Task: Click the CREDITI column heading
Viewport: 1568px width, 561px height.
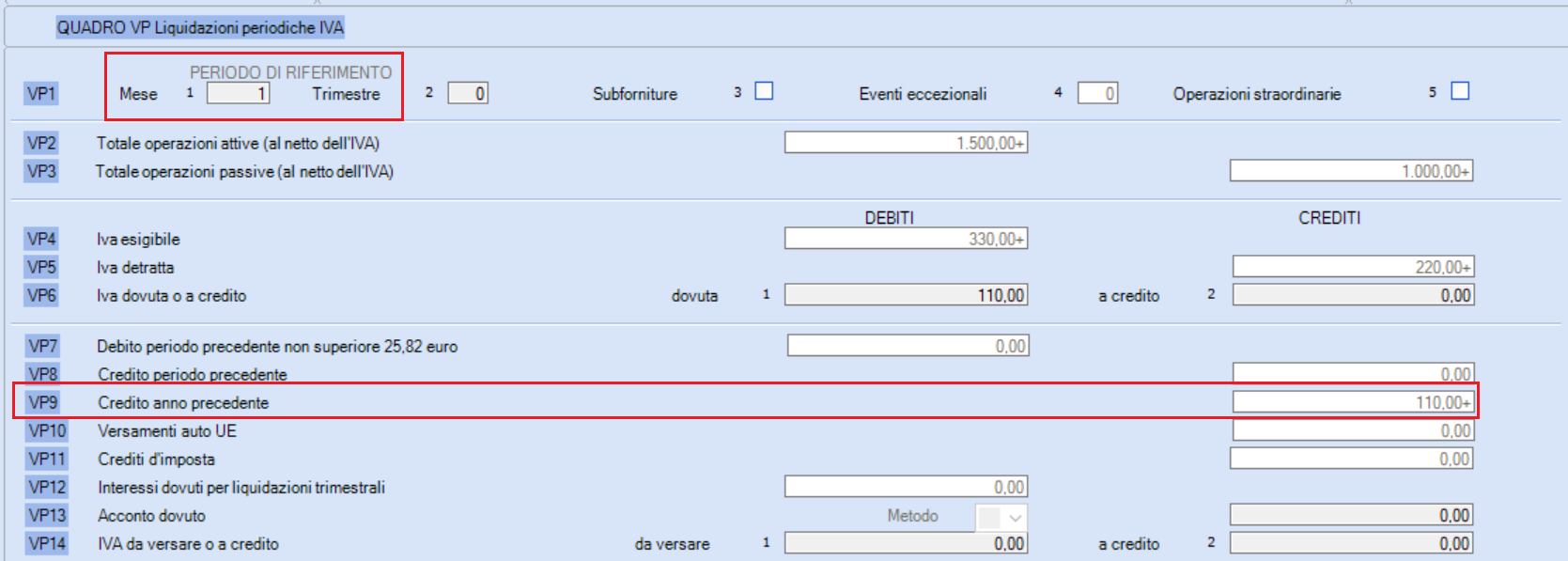Action: pyautogui.click(x=1329, y=218)
